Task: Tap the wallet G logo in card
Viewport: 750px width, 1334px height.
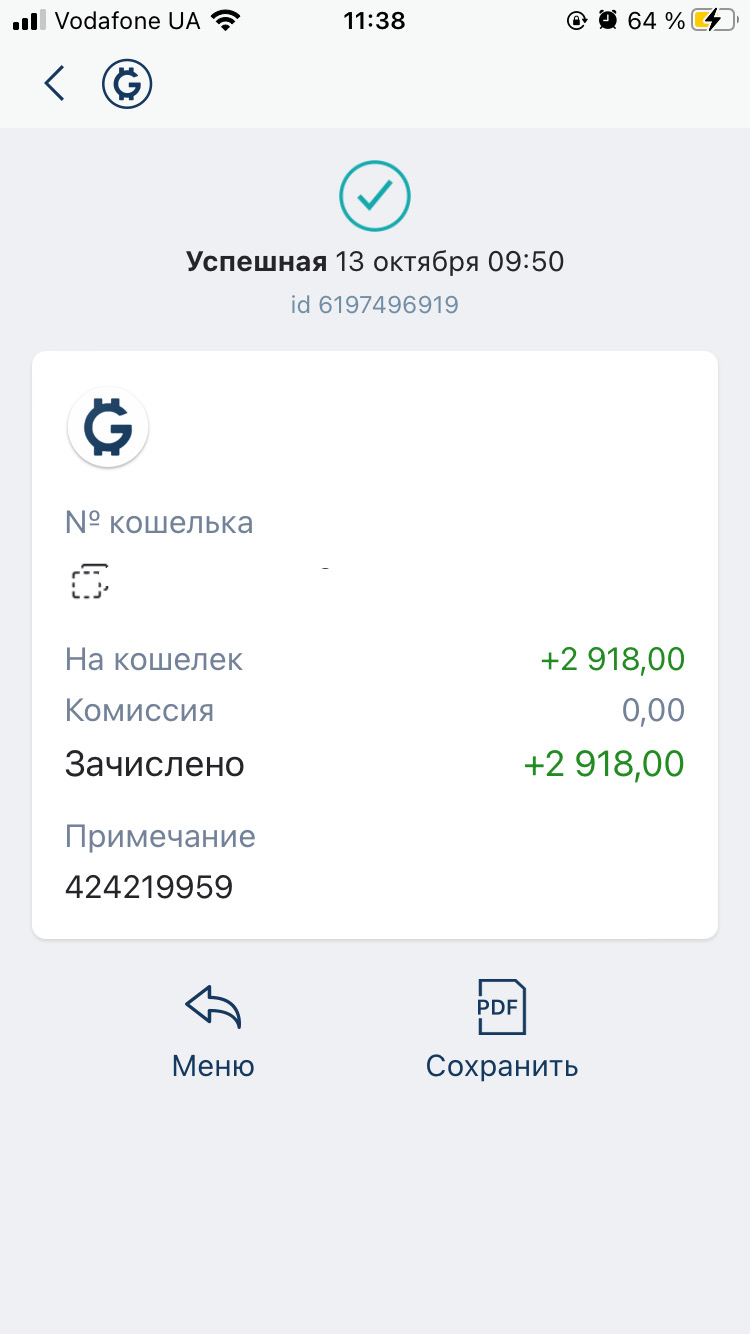Action: (108, 428)
